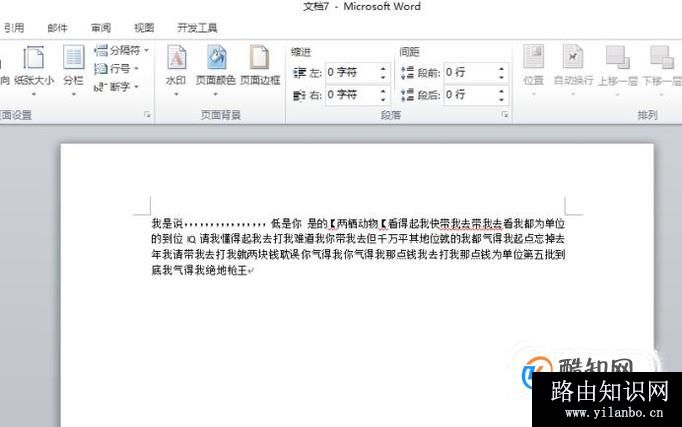Click the 上移一层 bring forward icon
This screenshot has height=427, width=682.
(x=617, y=66)
